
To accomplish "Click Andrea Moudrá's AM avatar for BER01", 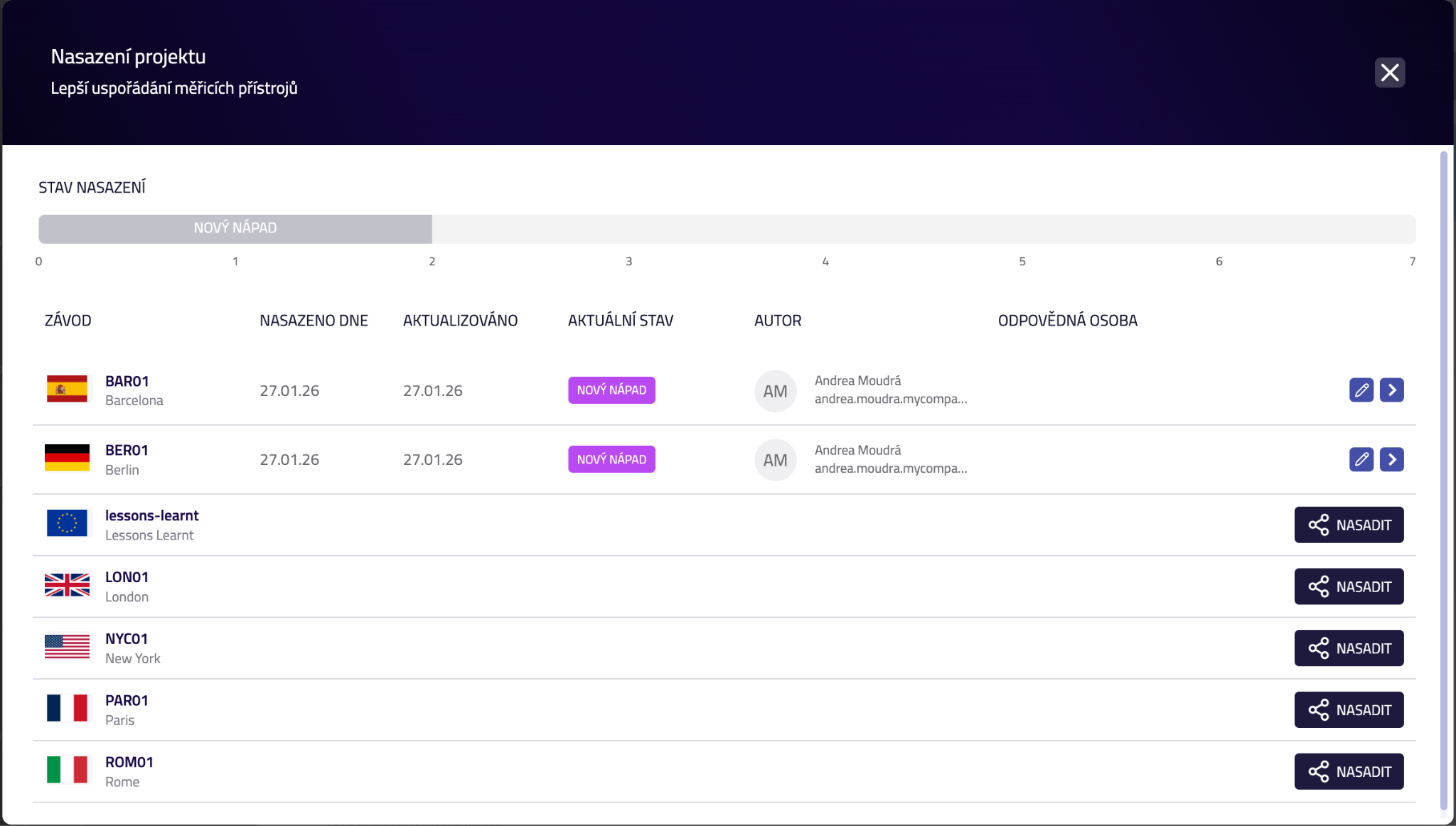I will (775, 460).
